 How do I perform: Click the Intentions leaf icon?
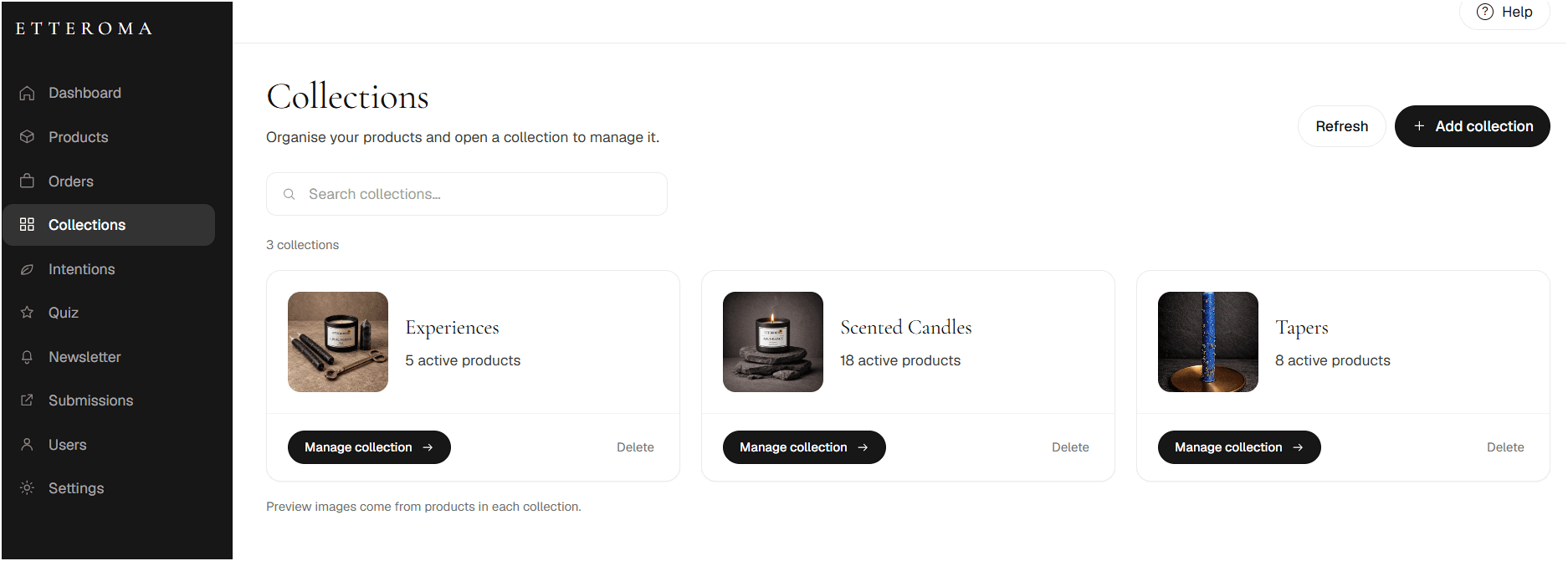click(x=27, y=269)
